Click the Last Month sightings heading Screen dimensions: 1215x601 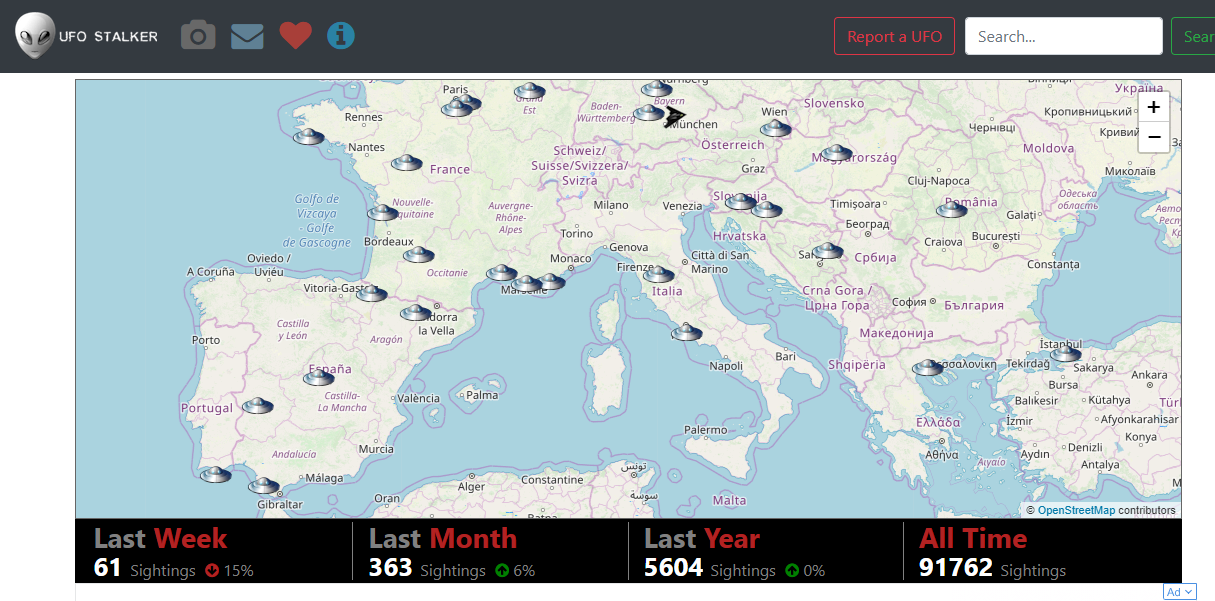coord(443,538)
